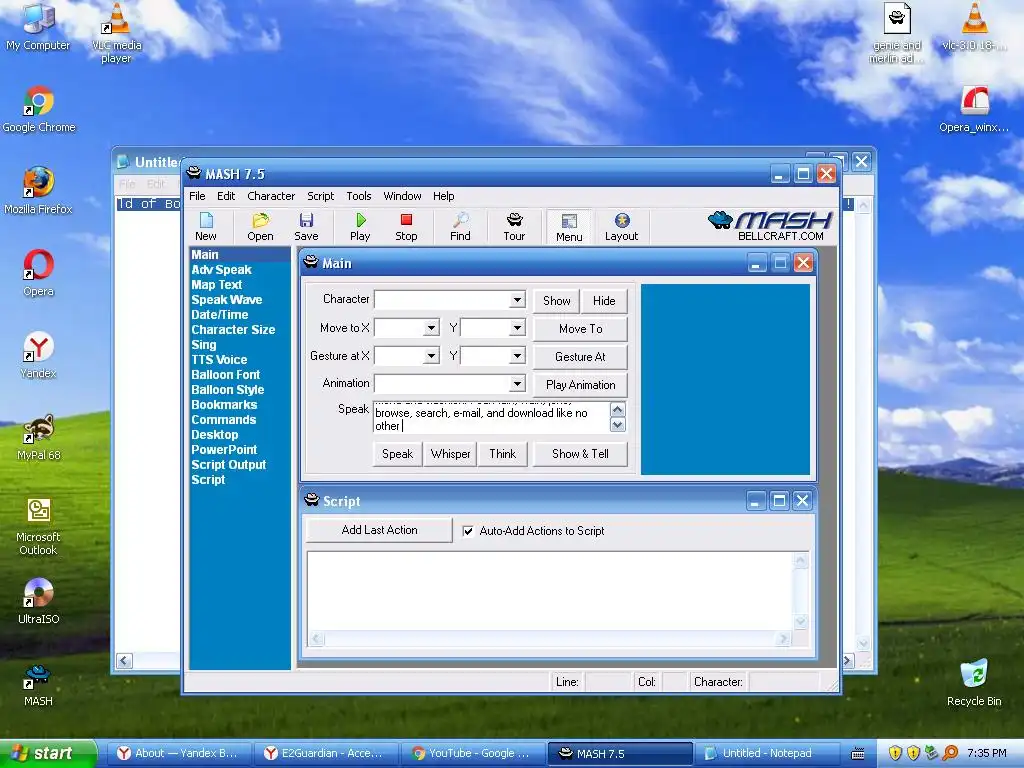This screenshot has height=768, width=1024.
Task: Click the Windows start button
Action: (48, 753)
